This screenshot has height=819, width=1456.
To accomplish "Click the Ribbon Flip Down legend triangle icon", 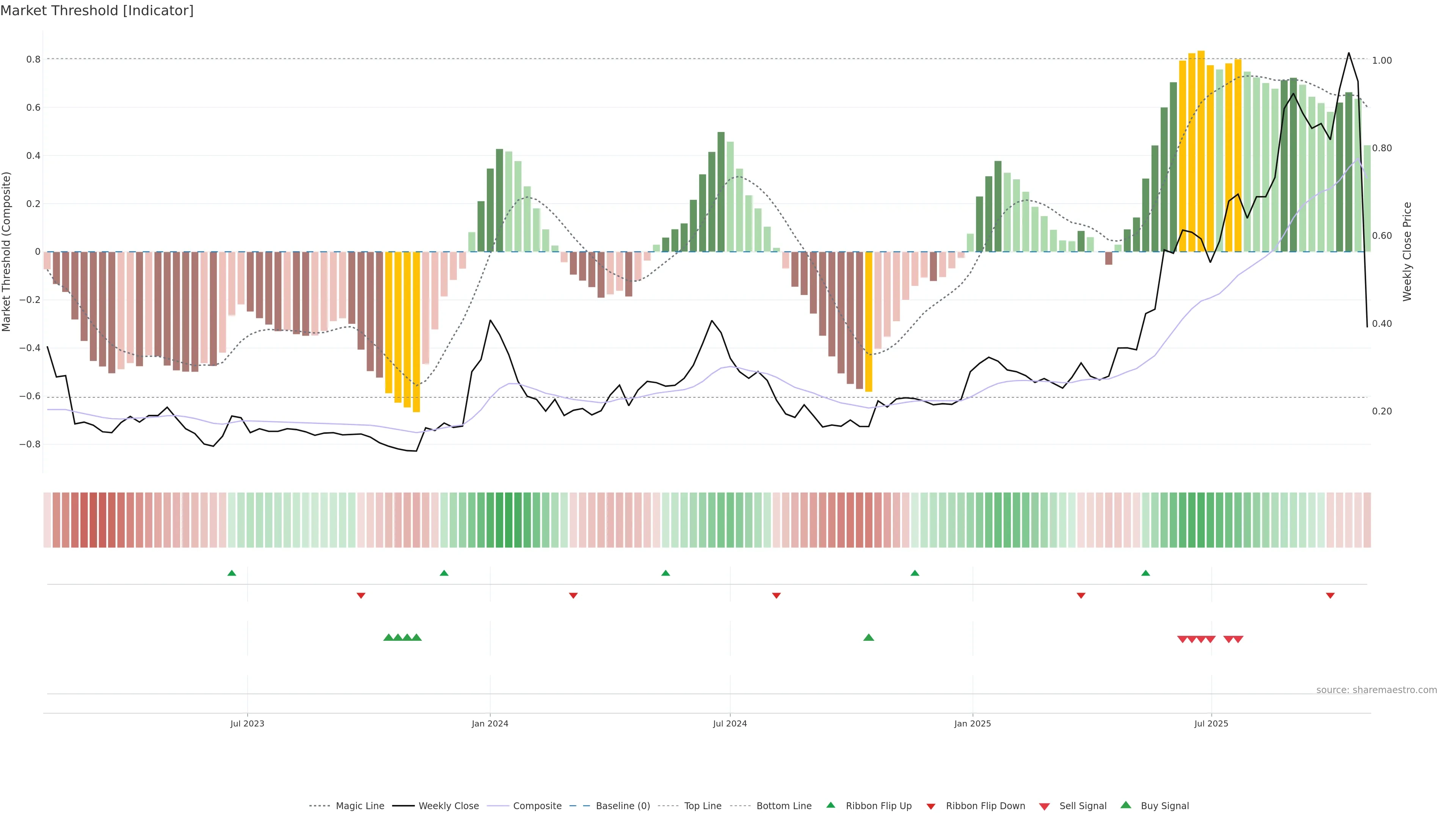I will (931, 806).
